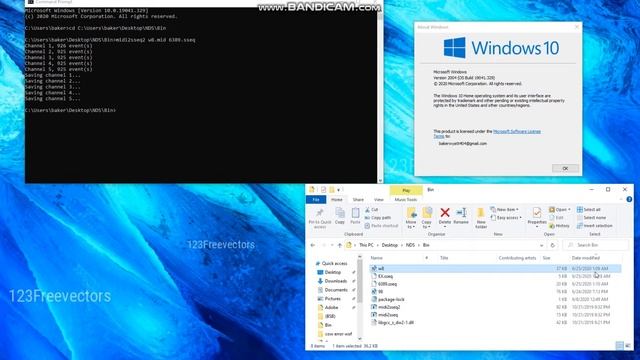
Task: Open the Easy access dropdown
Action: pyautogui.click(x=506, y=218)
